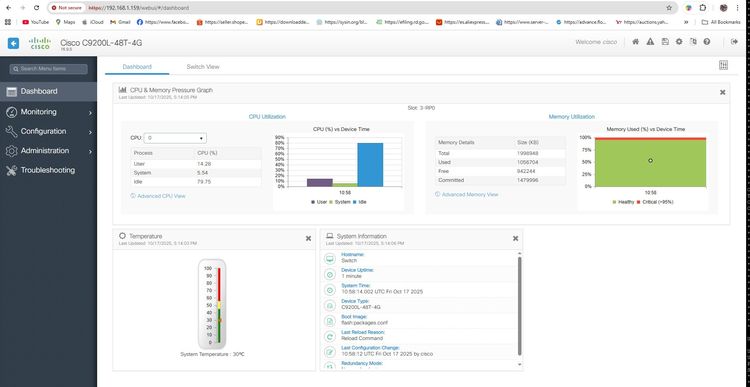The width and height of the screenshot is (750, 387).
Task: Click the system temperature thermometer gauge
Action: 212,304
